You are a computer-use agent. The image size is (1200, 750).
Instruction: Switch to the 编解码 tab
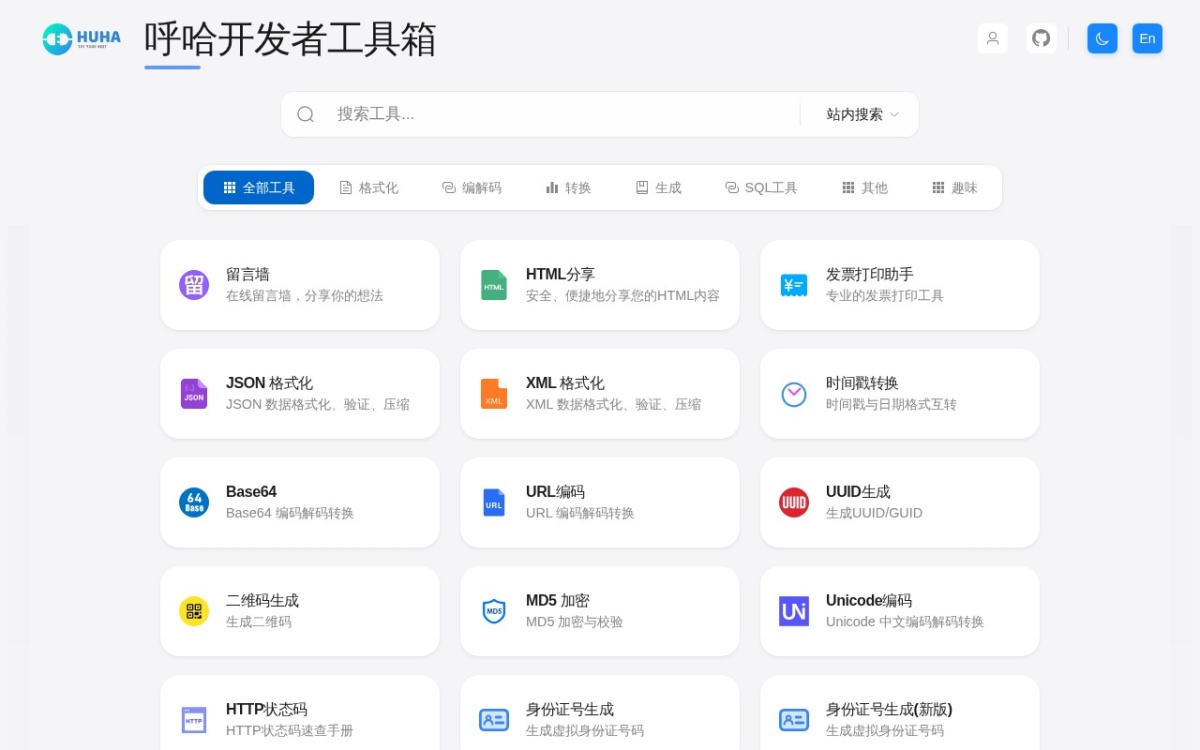pyautogui.click(x=471, y=187)
